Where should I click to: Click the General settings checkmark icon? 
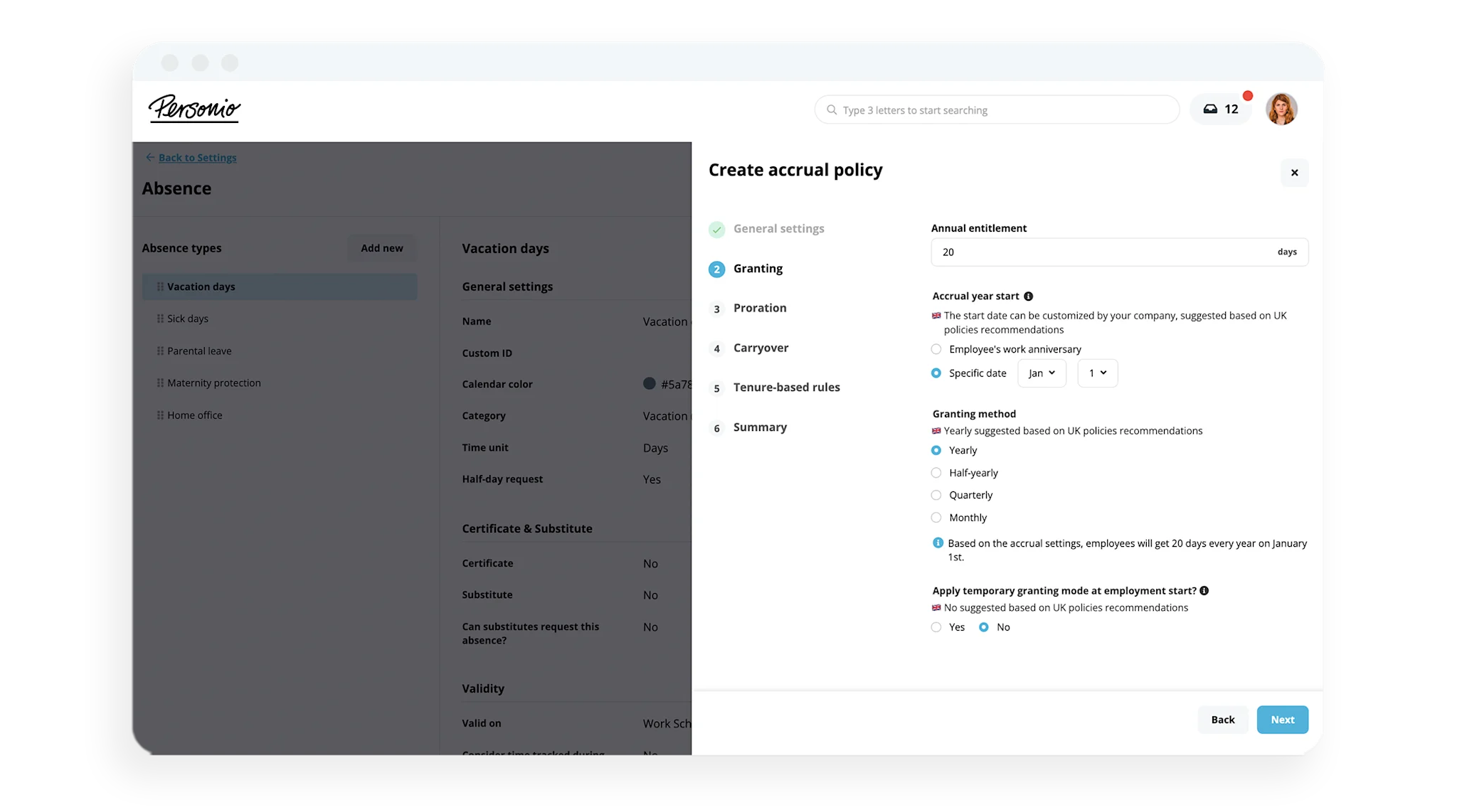(x=716, y=230)
